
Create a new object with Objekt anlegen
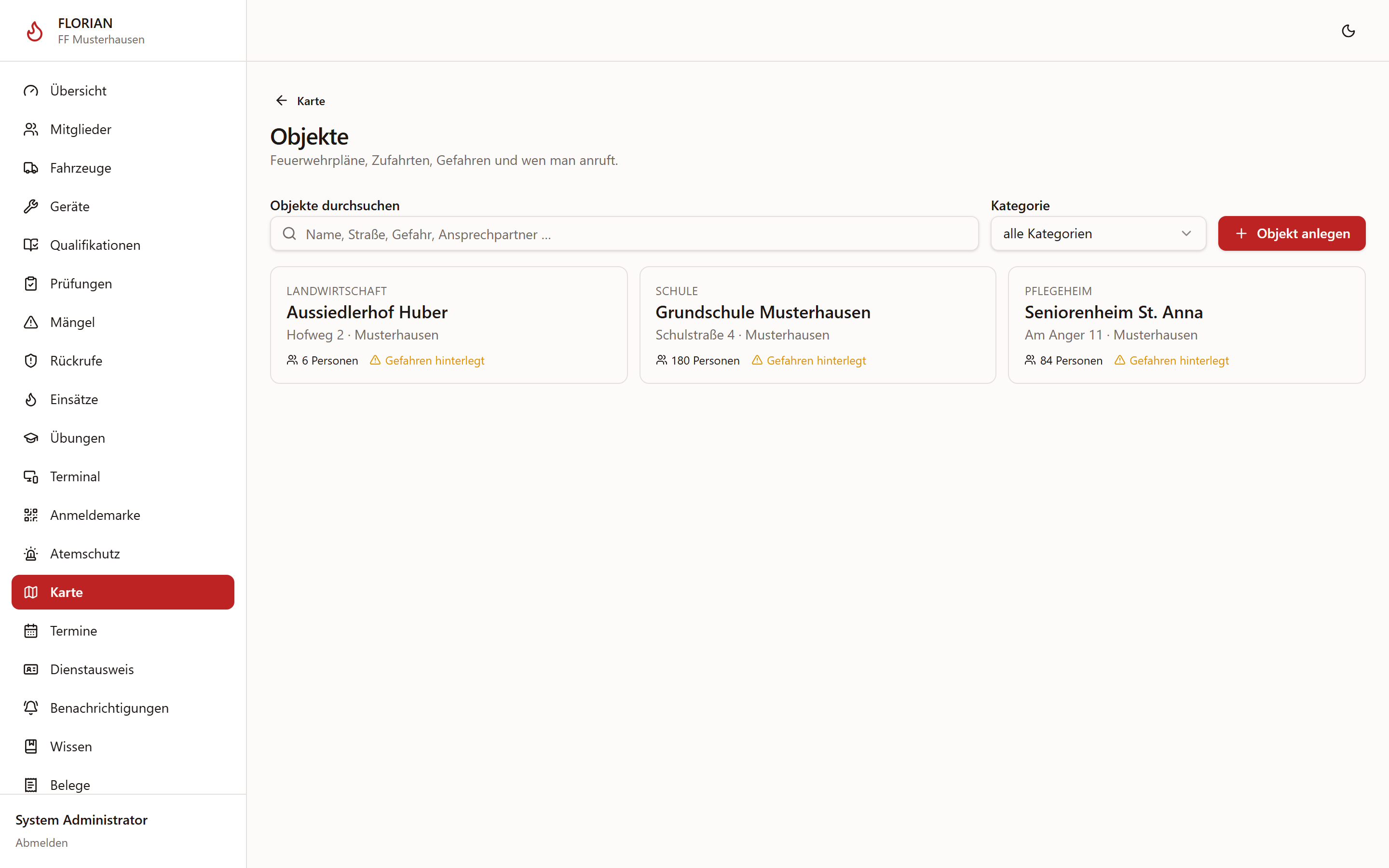(1292, 234)
